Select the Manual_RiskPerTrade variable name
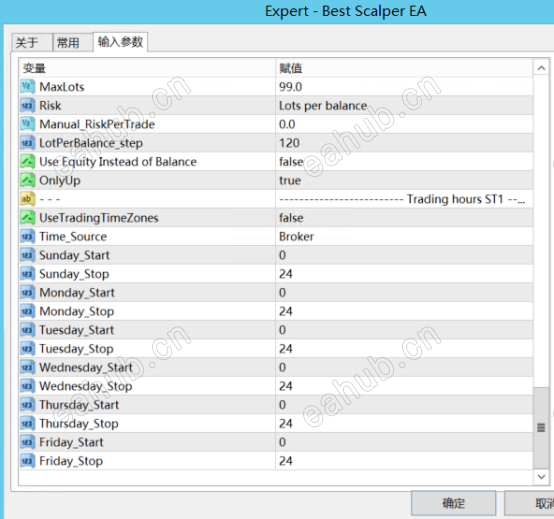 [97, 125]
